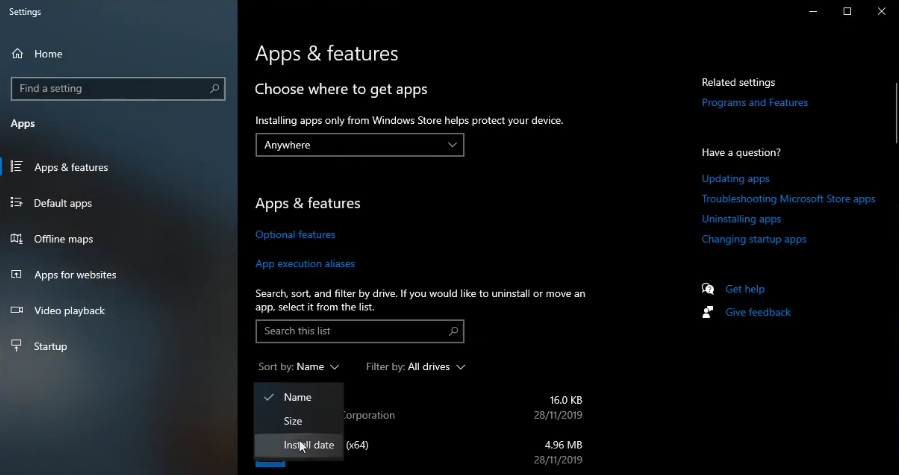Collapse the Sort by Name dropdown
Viewport: 899px width, 475px height.
click(299, 367)
